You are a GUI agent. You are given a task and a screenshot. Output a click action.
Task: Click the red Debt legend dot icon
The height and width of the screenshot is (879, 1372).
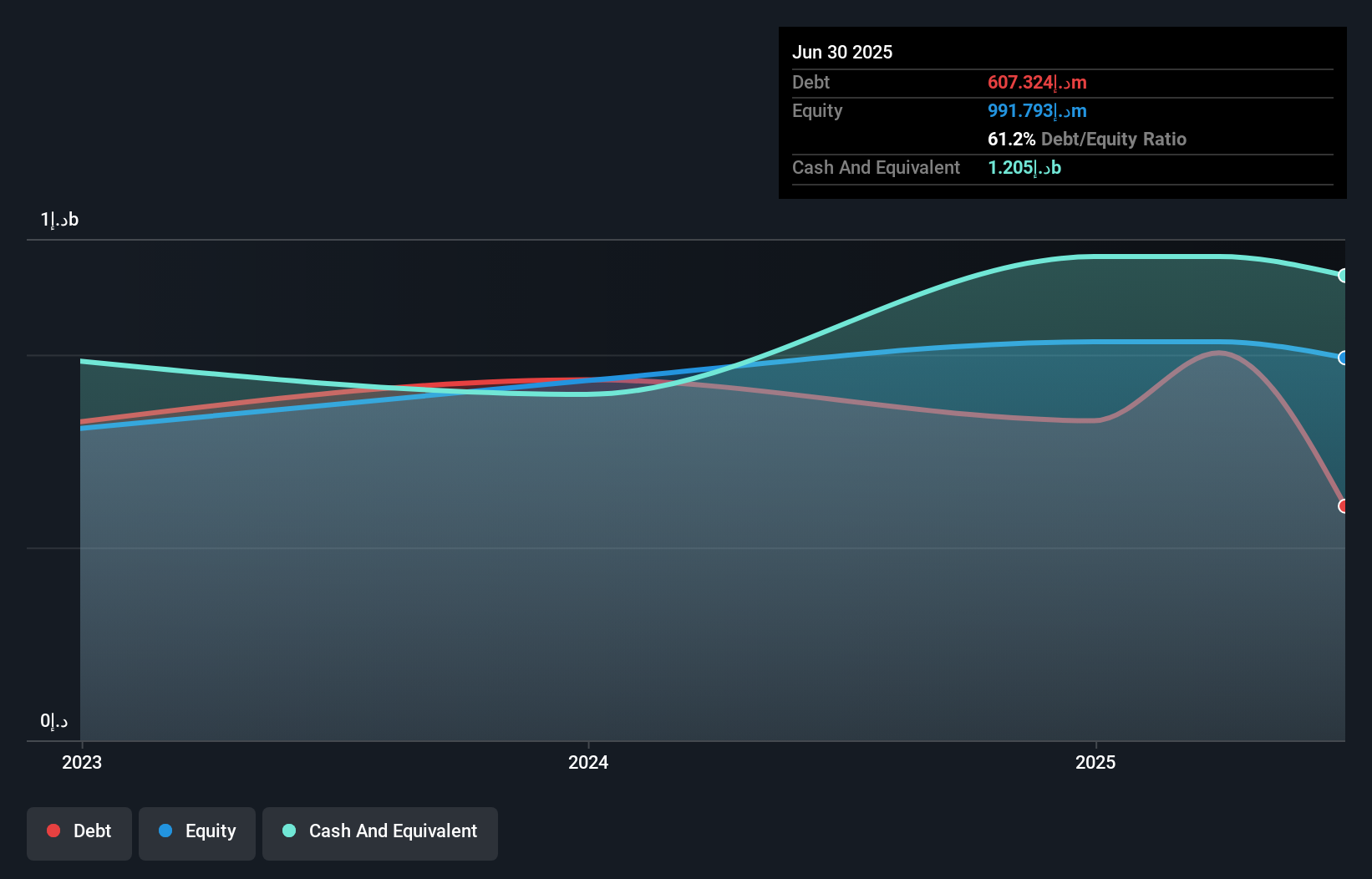52,831
